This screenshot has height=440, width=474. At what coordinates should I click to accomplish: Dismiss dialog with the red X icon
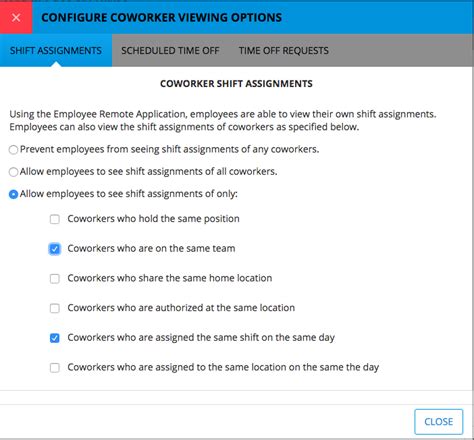click(16, 17)
